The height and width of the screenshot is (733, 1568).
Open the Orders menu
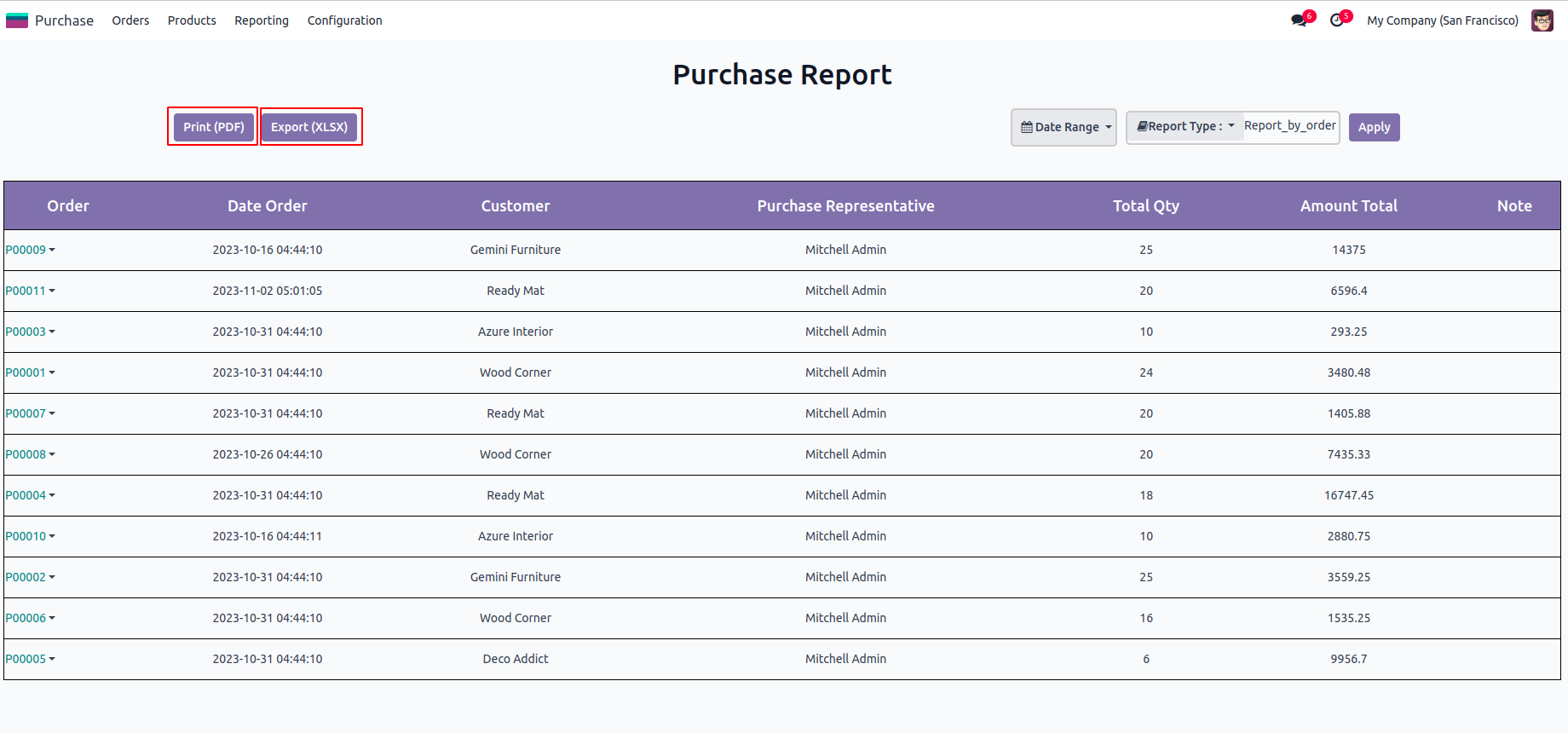point(130,20)
